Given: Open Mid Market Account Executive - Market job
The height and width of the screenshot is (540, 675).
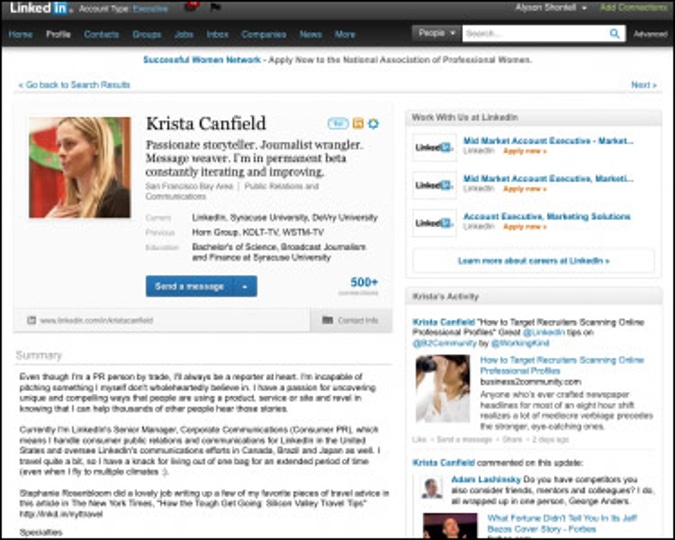Looking at the screenshot, I should pyautogui.click(x=548, y=140).
